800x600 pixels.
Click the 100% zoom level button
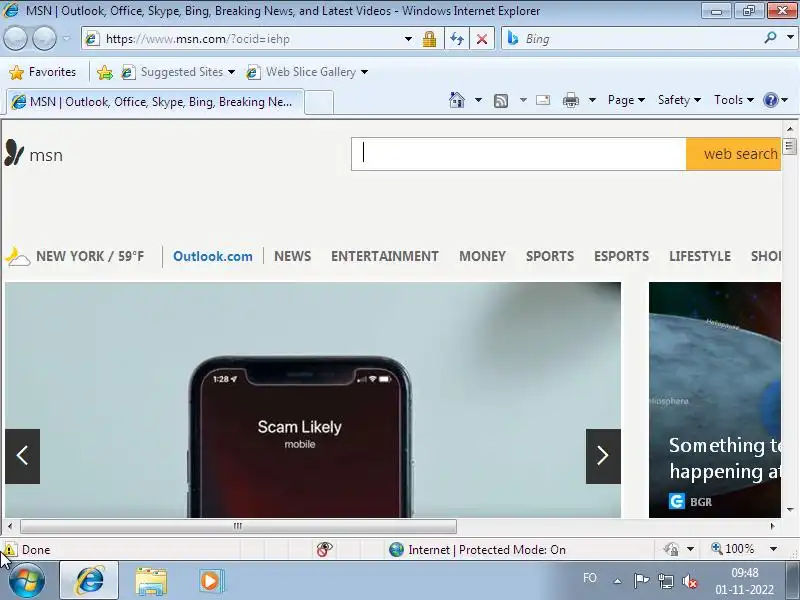[x=733, y=549]
